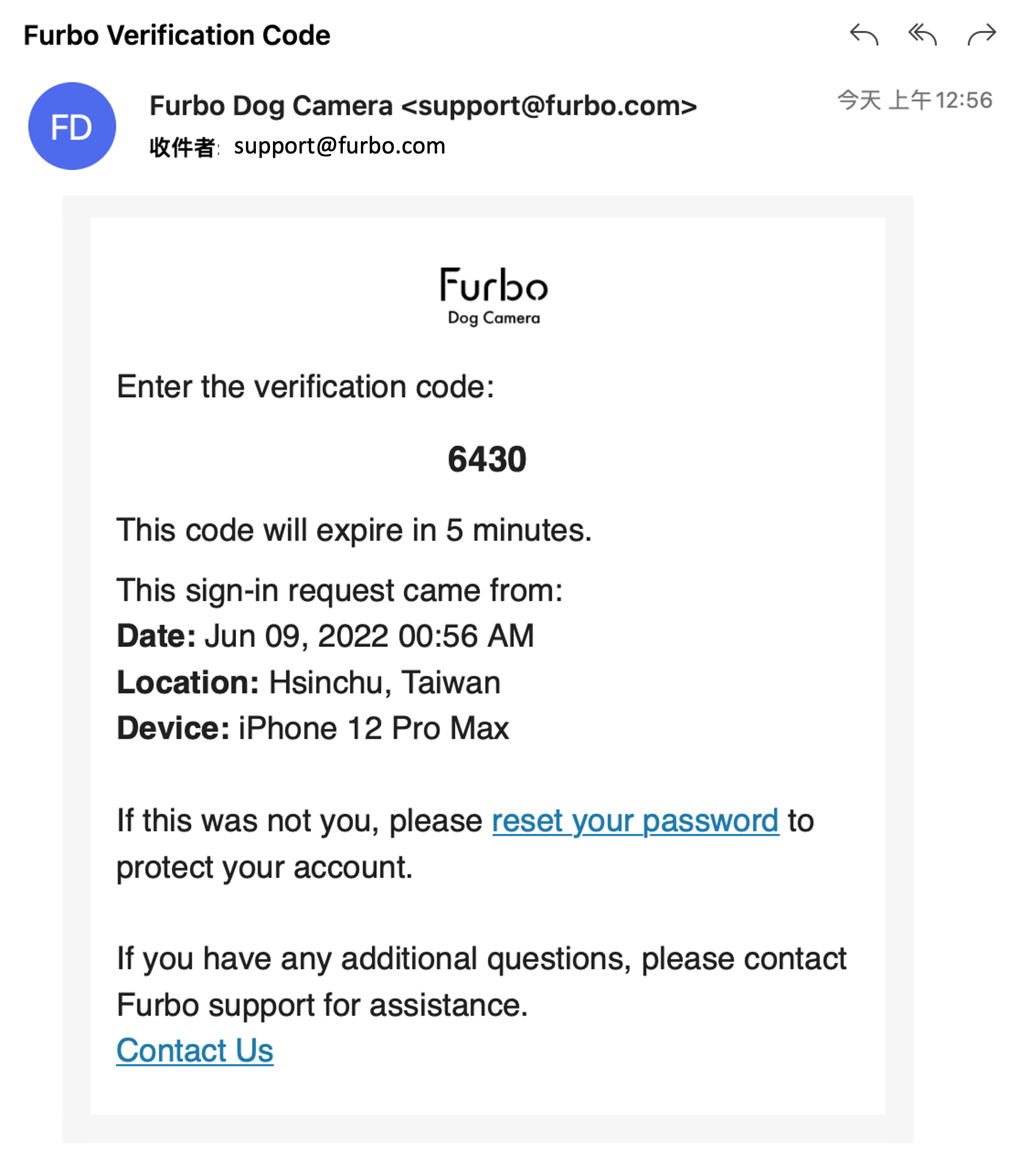Open the reset your password link
Screen dimensions: 1036x1151
635,821
